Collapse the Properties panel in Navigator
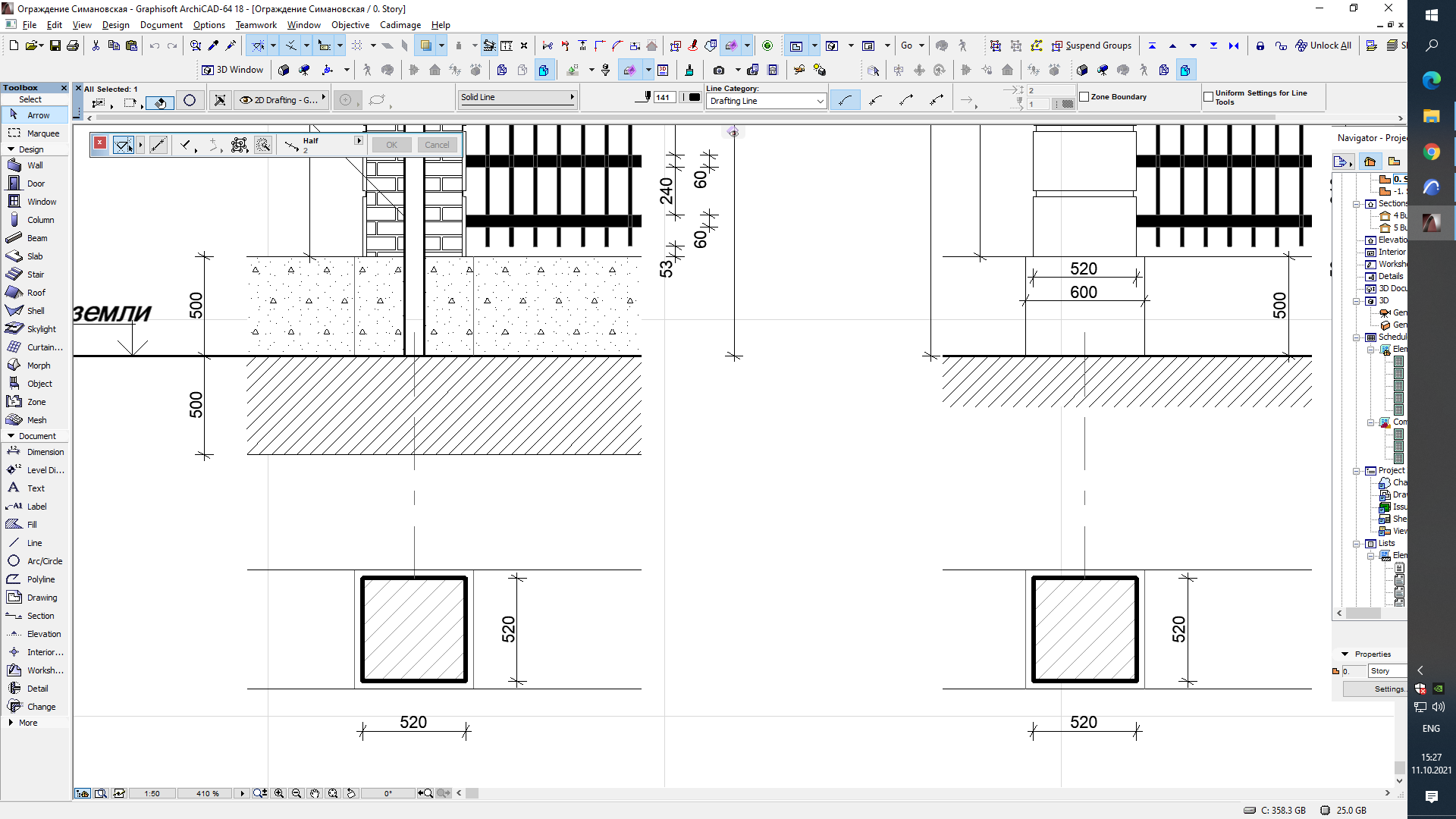The image size is (1456, 819). pyautogui.click(x=1345, y=654)
